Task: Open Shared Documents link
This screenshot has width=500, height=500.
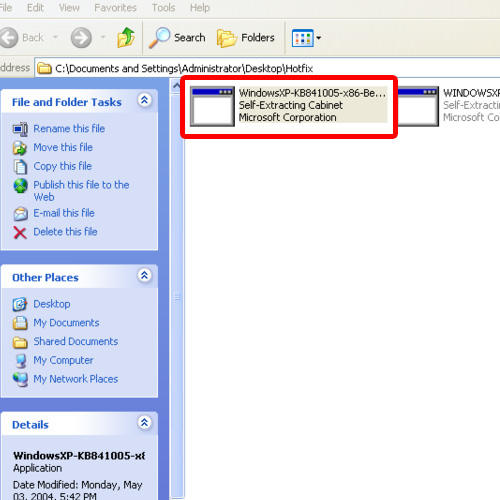Action: coord(76,341)
